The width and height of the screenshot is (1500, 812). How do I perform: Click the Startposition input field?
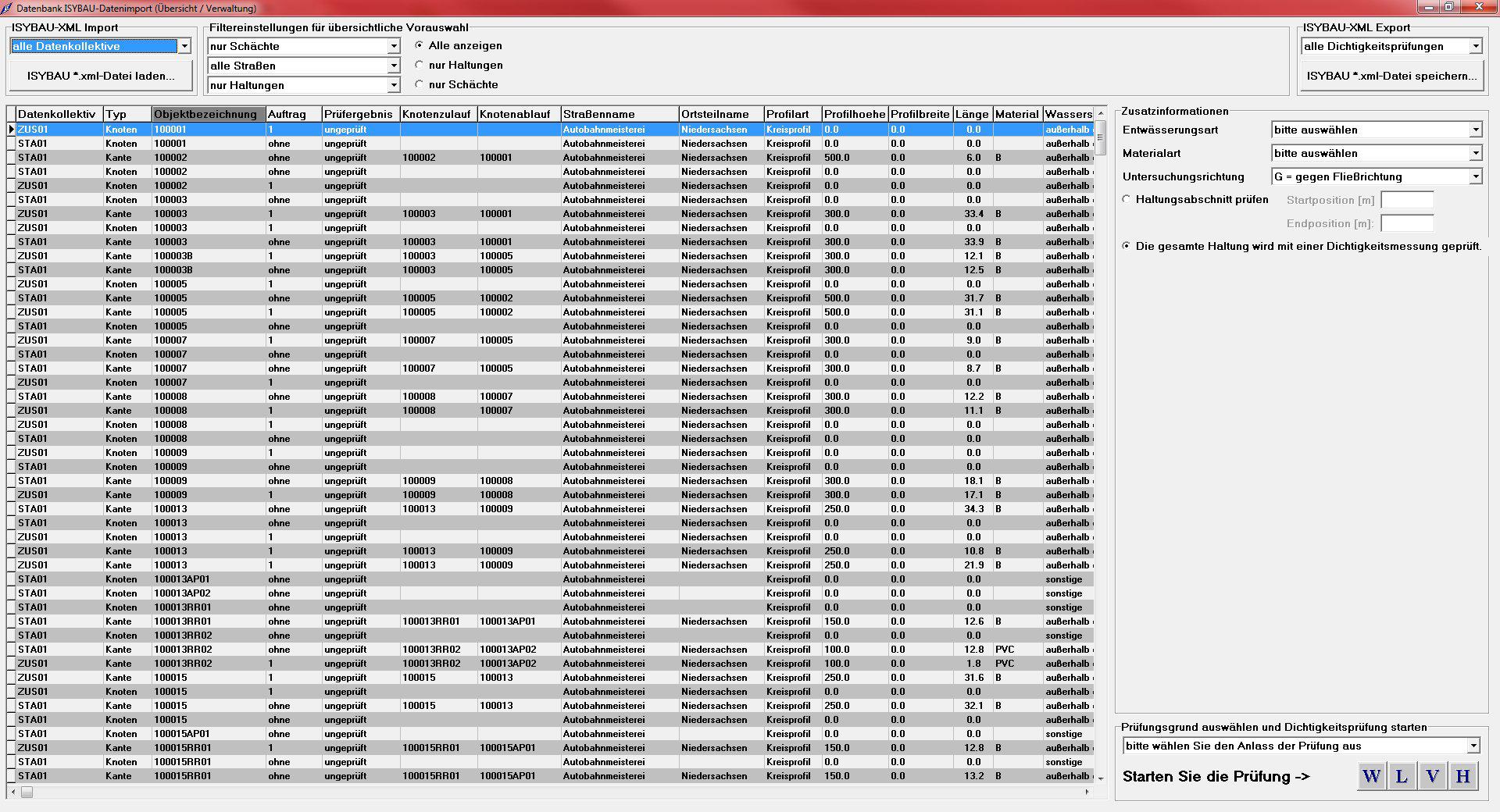pyautogui.click(x=1406, y=200)
